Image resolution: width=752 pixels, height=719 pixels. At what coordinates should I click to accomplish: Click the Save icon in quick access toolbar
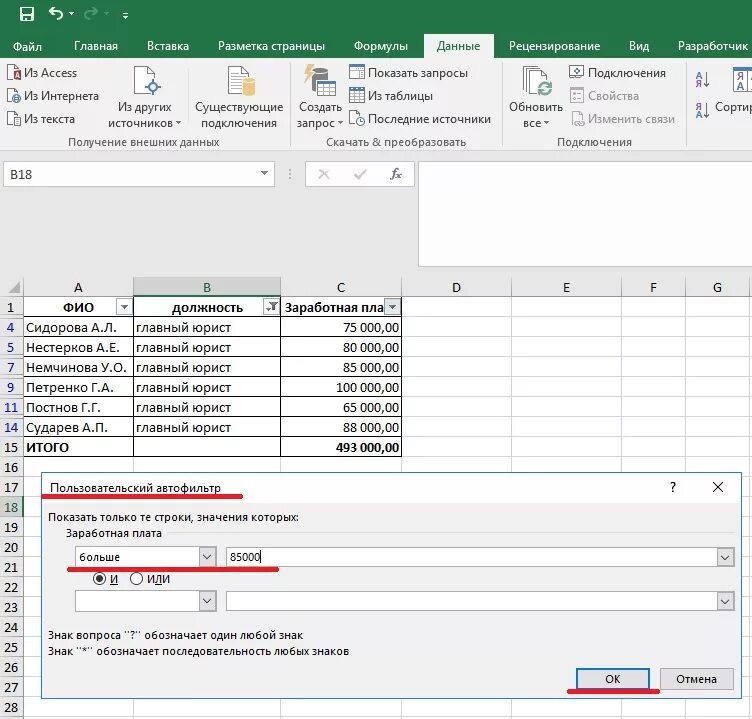pyautogui.click(x=27, y=14)
